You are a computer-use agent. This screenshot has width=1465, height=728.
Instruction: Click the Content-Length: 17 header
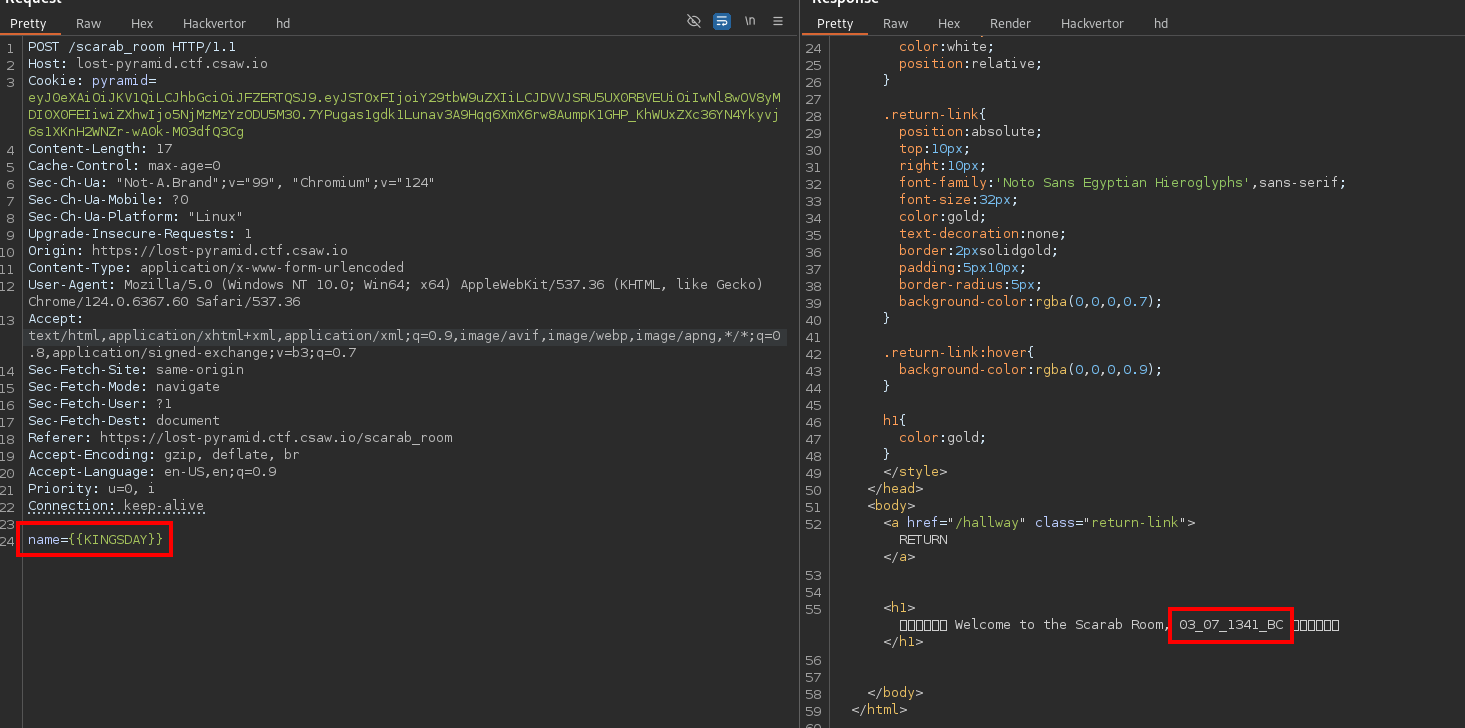tap(100, 148)
